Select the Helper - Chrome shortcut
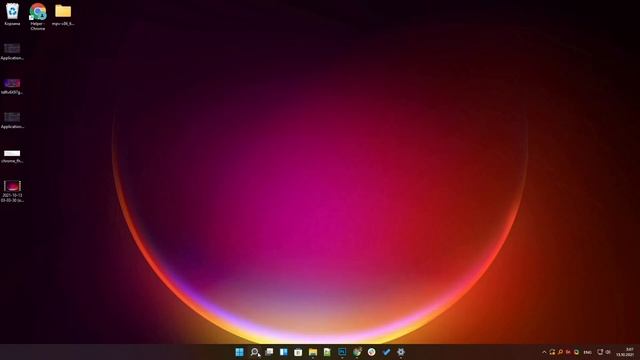 [38, 17]
